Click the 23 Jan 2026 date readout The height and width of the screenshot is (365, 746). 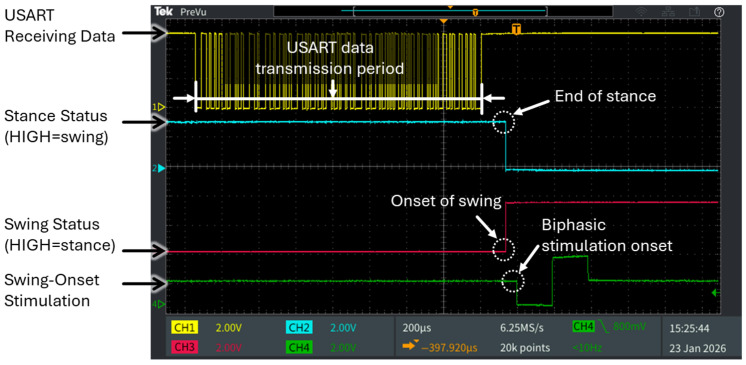[x=697, y=348]
